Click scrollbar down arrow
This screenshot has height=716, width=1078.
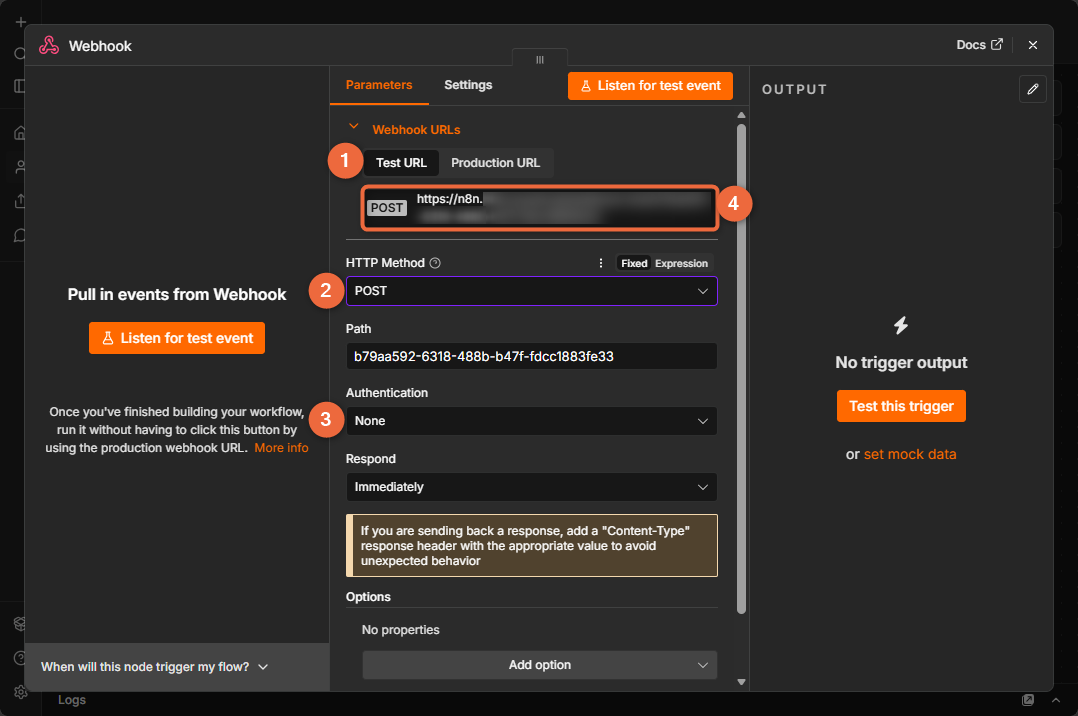coord(741,682)
